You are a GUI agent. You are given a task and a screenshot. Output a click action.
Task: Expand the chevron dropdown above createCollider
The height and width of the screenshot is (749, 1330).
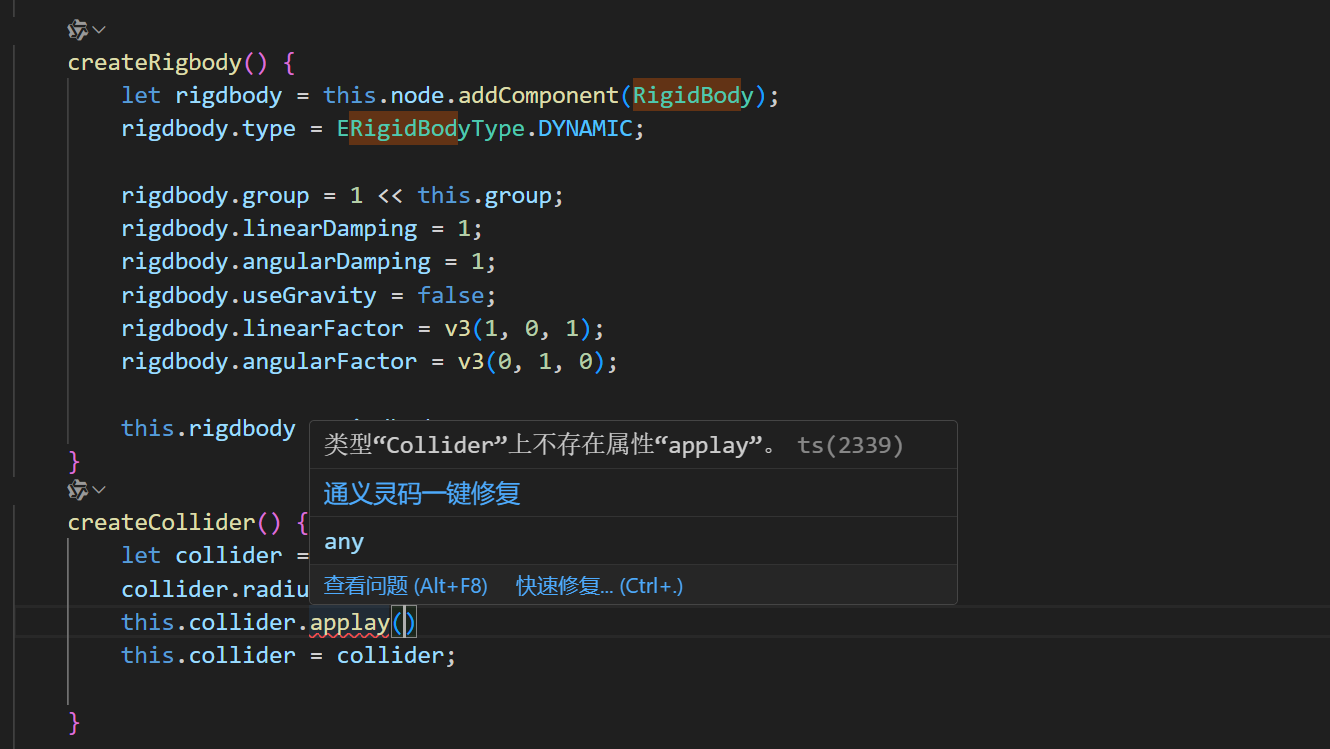(99, 490)
